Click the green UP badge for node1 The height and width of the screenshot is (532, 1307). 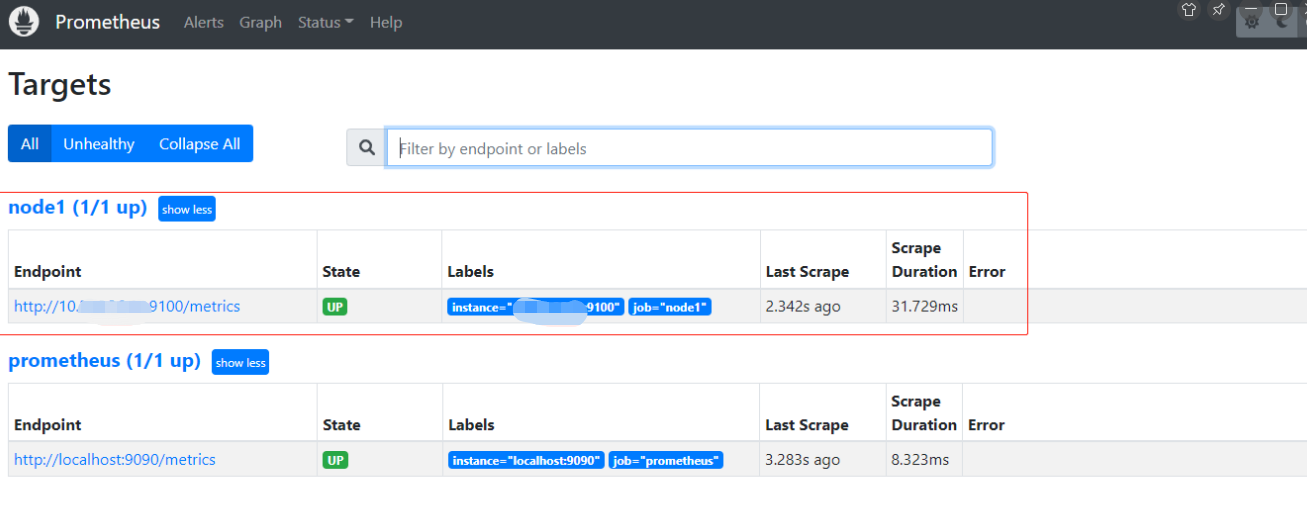[x=335, y=307]
